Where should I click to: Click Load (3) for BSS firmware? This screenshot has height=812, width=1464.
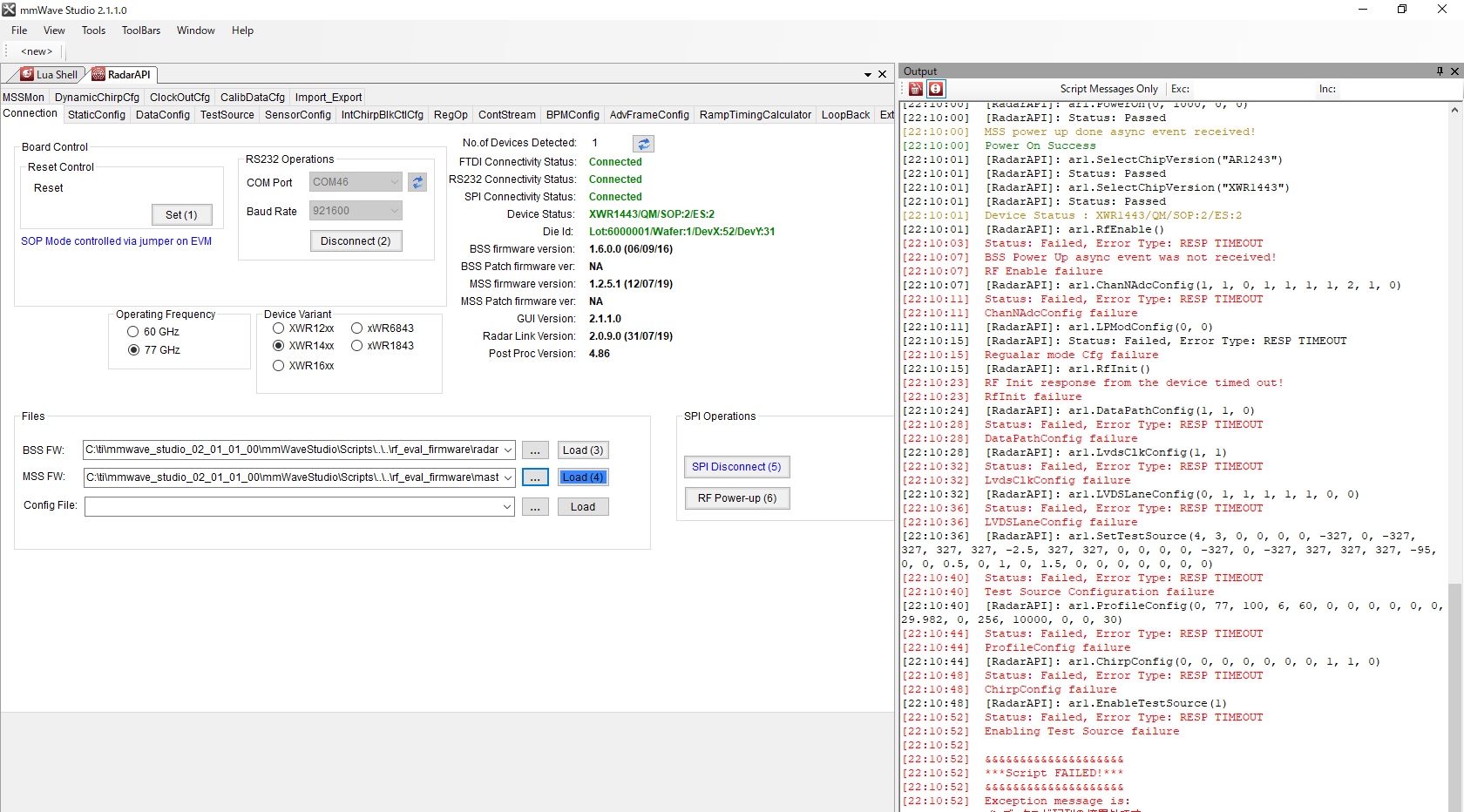point(583,450)
